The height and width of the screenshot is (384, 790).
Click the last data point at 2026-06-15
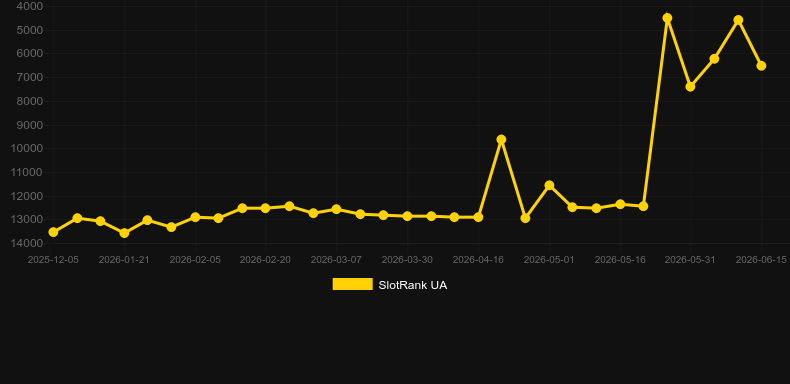[x=761, y=66]
